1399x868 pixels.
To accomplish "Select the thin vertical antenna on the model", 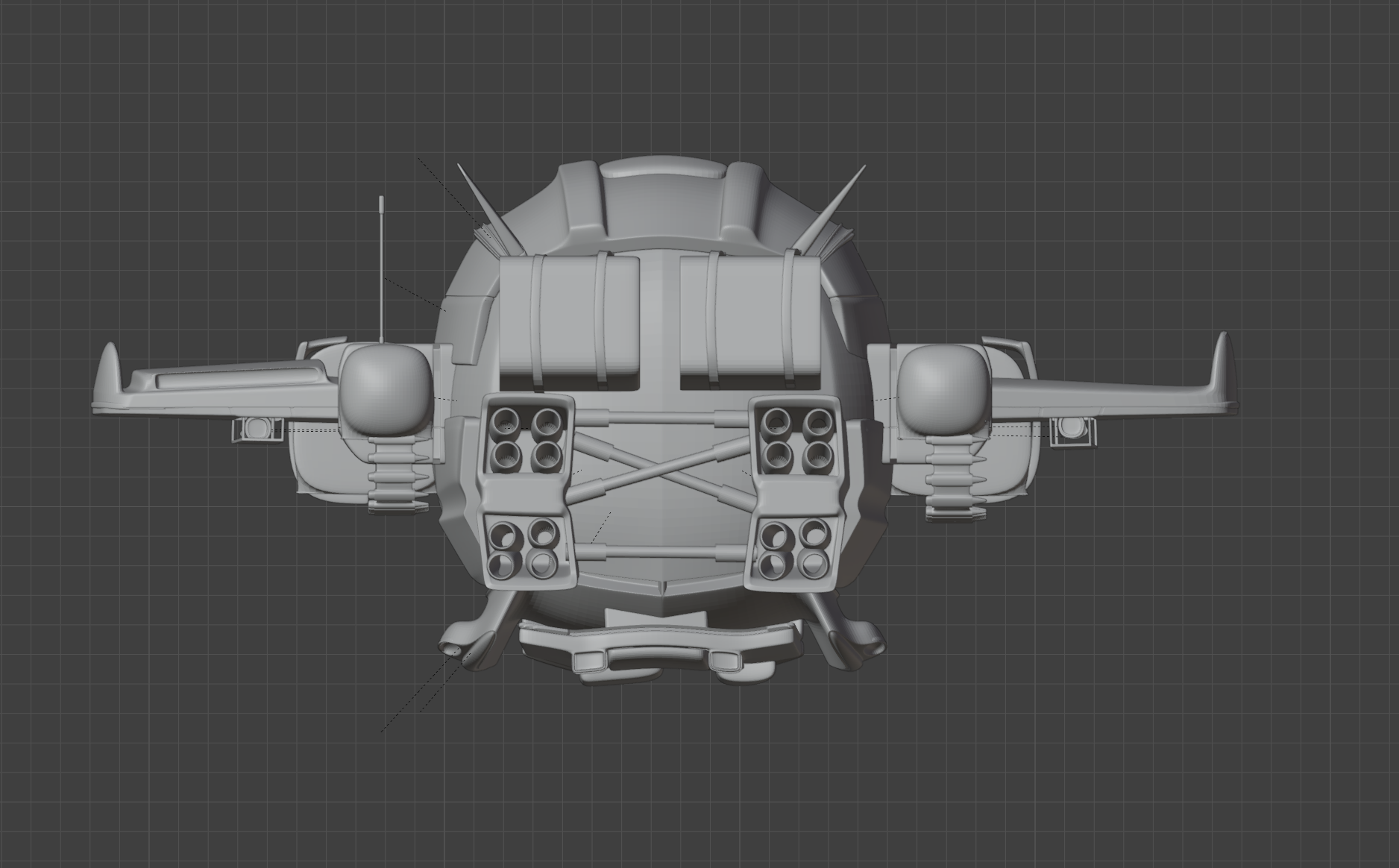I will [x=381, y=268].
